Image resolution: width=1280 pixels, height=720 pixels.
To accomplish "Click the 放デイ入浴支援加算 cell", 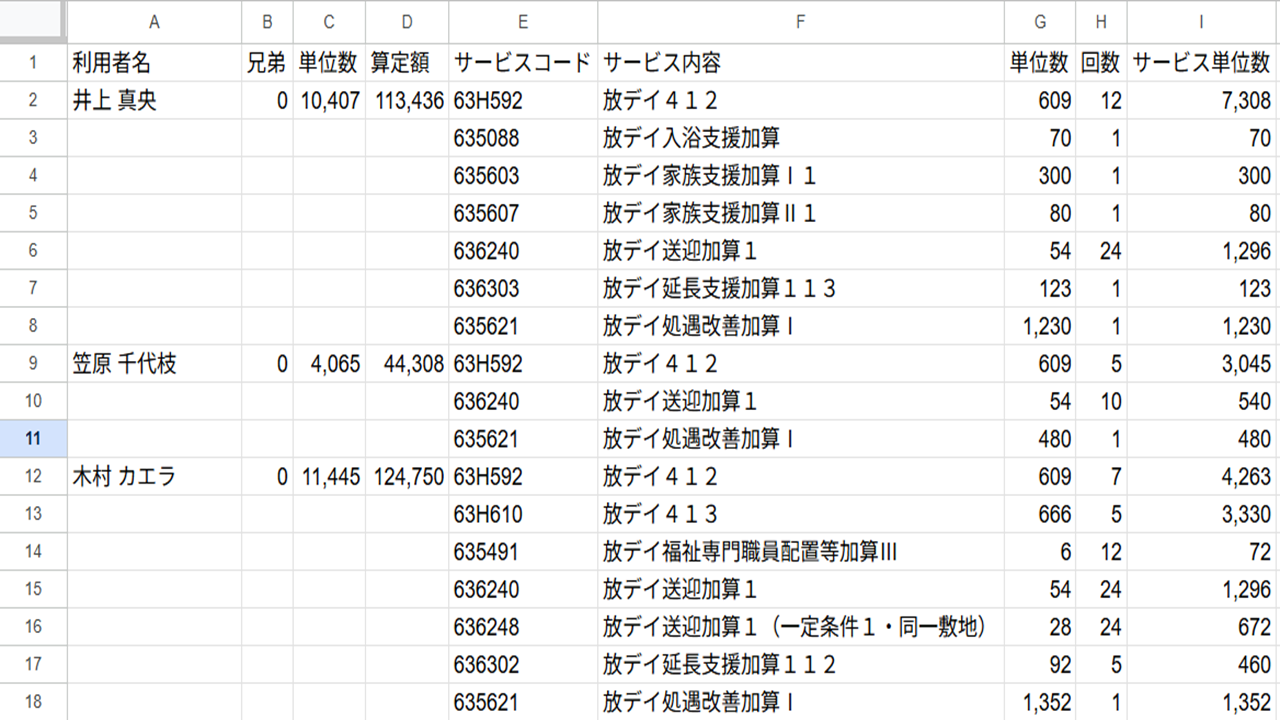I will click(x=800, y=138).
